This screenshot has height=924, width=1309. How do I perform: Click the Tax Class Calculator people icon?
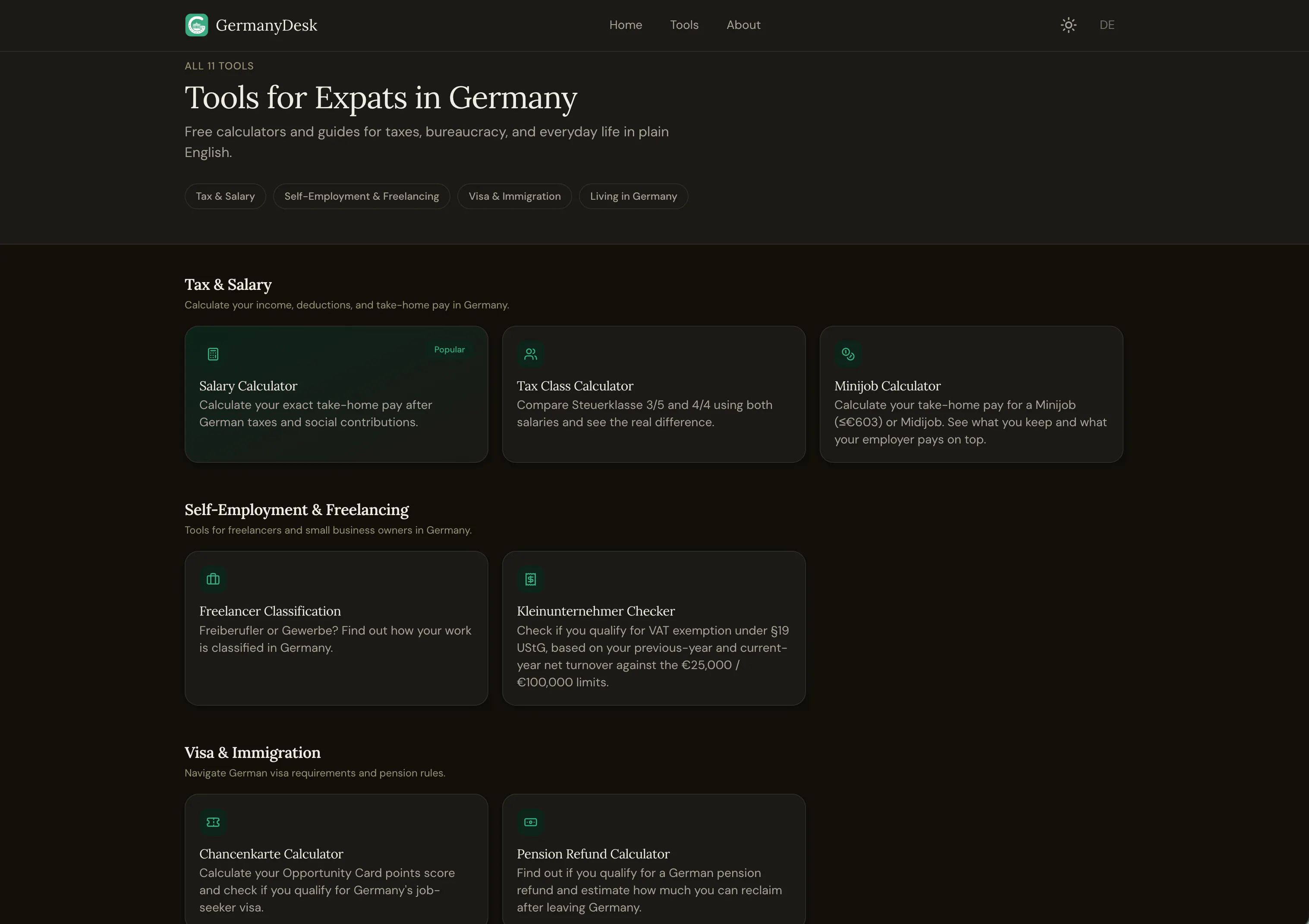point(531,354)
